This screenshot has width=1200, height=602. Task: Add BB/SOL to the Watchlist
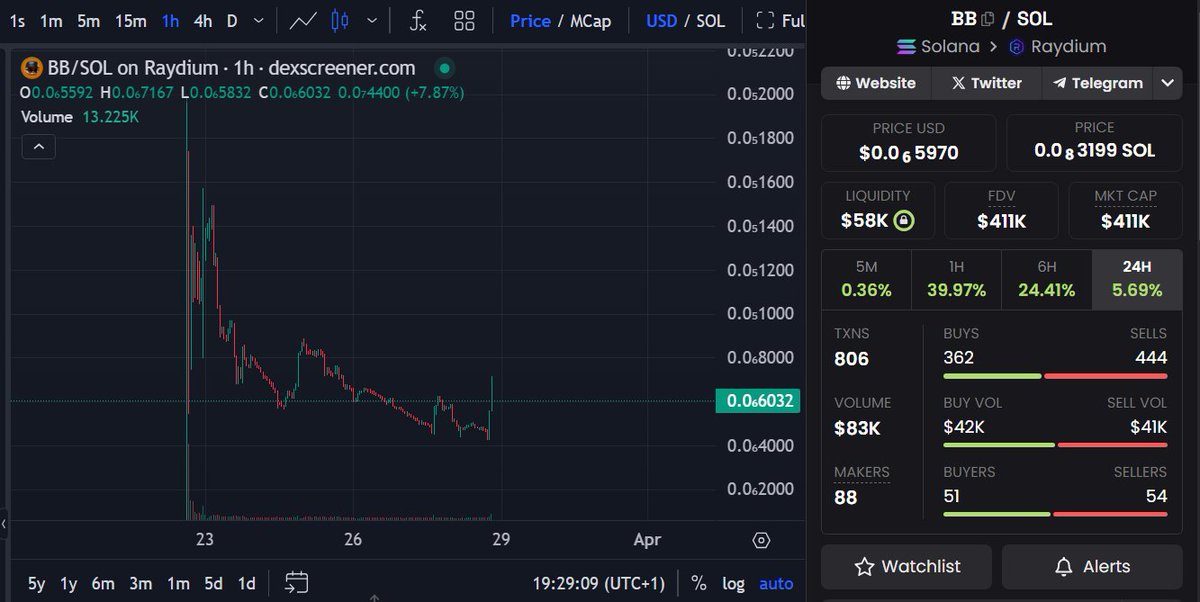(x=906, y=566)
